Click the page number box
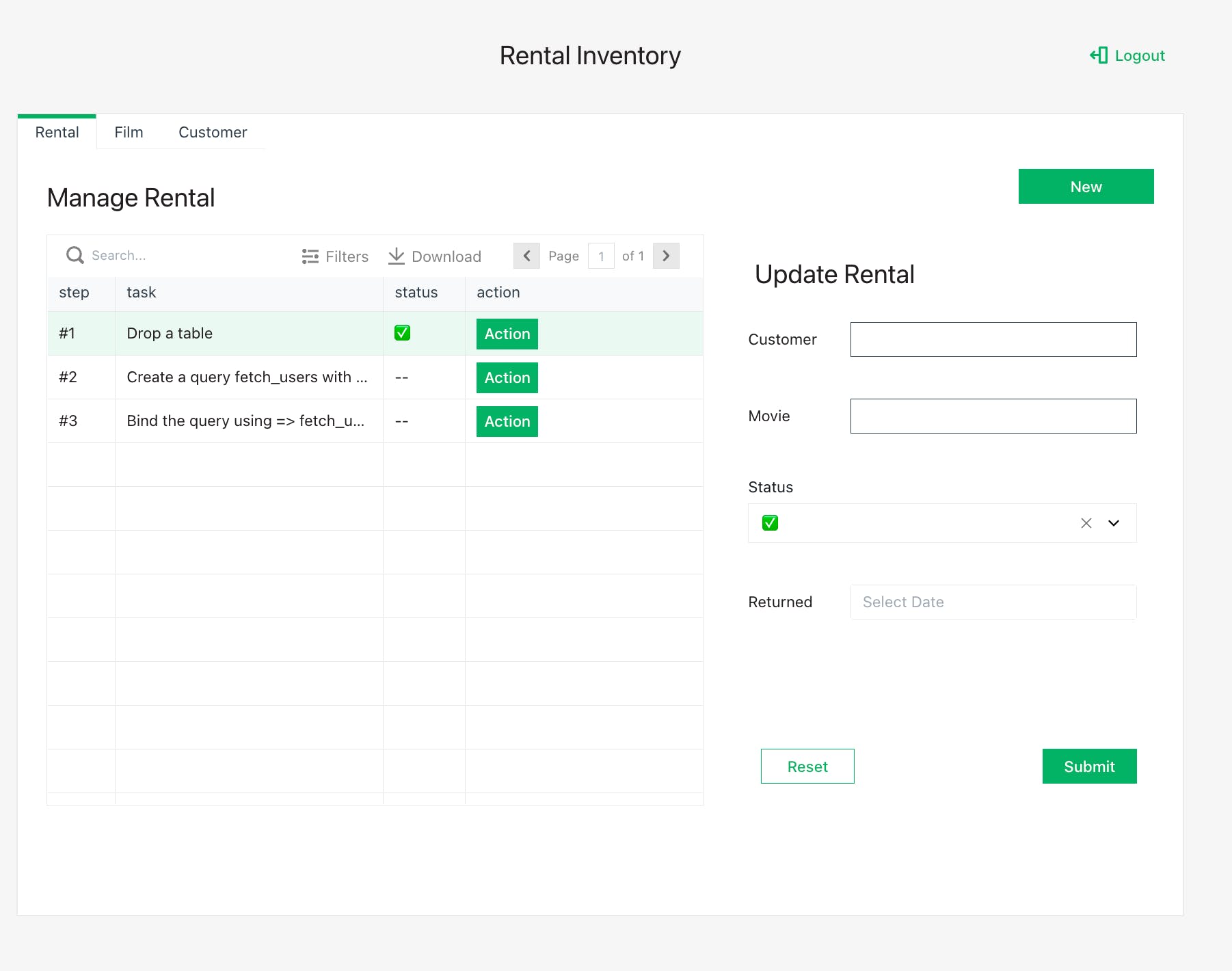The height and width of the screenshot is (971, 1232). click(601, 256)
